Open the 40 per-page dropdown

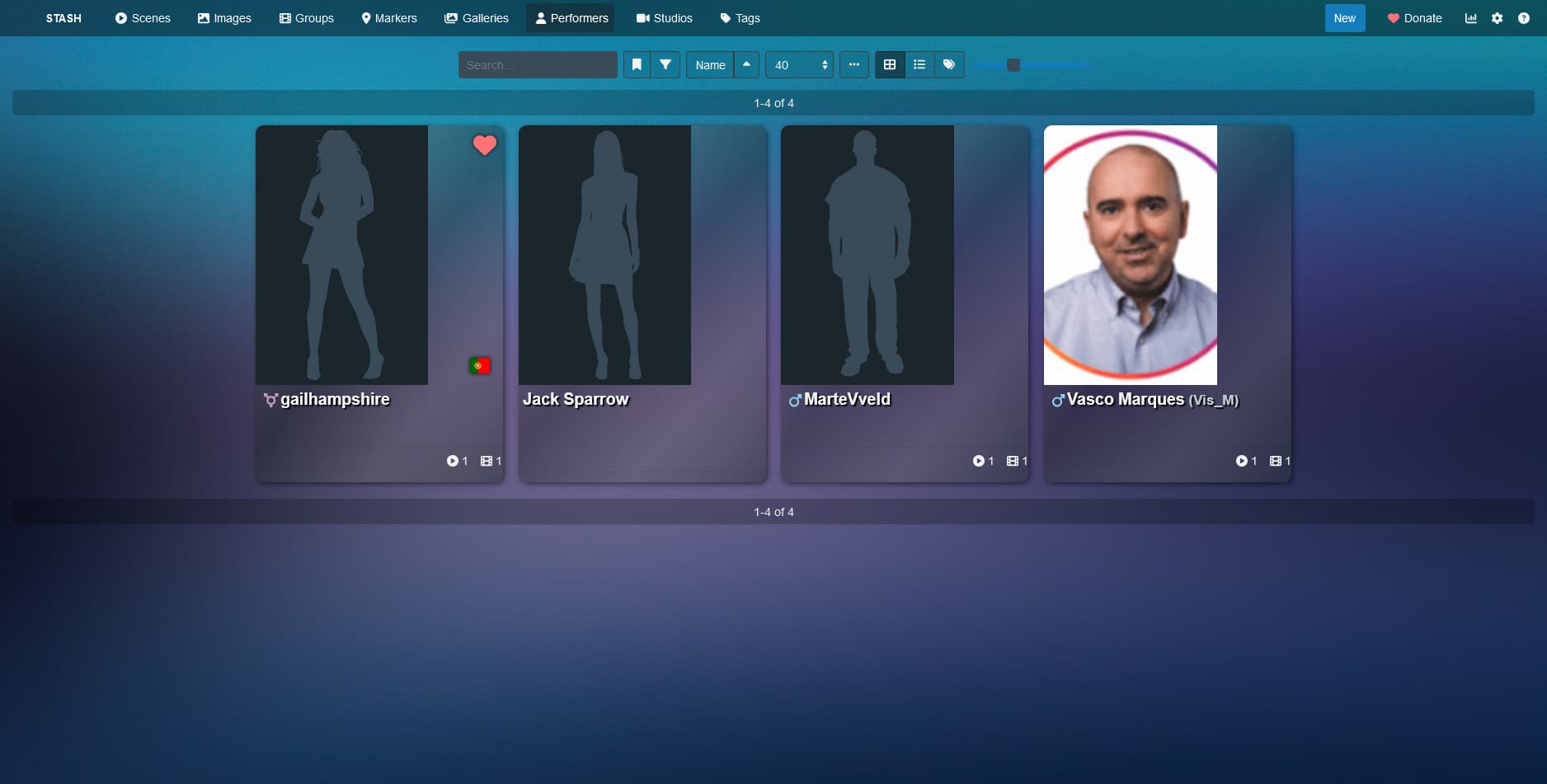click(799, 65)
